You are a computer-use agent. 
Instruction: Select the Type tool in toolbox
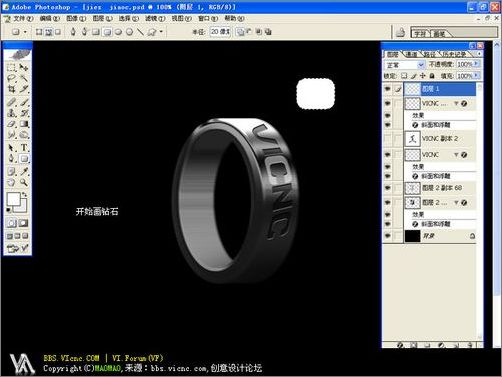point(24,147)
